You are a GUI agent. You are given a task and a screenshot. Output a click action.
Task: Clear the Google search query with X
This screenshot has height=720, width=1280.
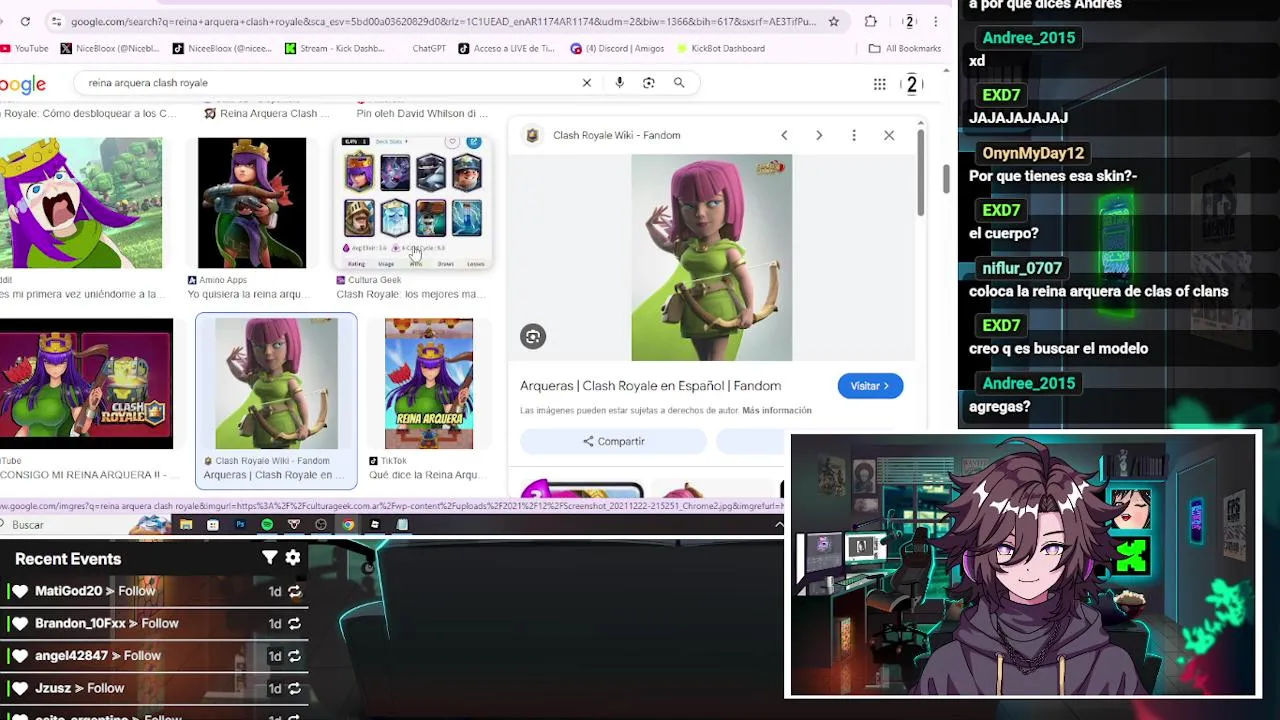point(587,83)
